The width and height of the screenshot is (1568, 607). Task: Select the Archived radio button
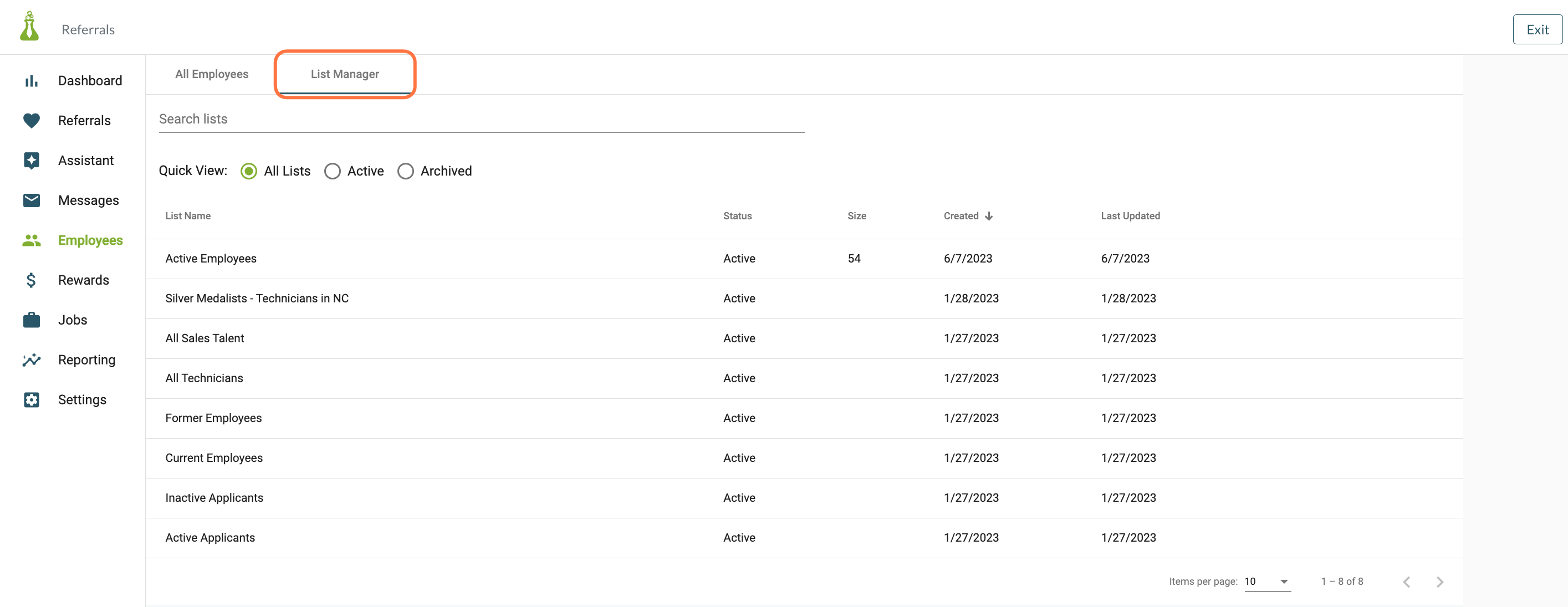pyautogui.click(x=405, y=171)
